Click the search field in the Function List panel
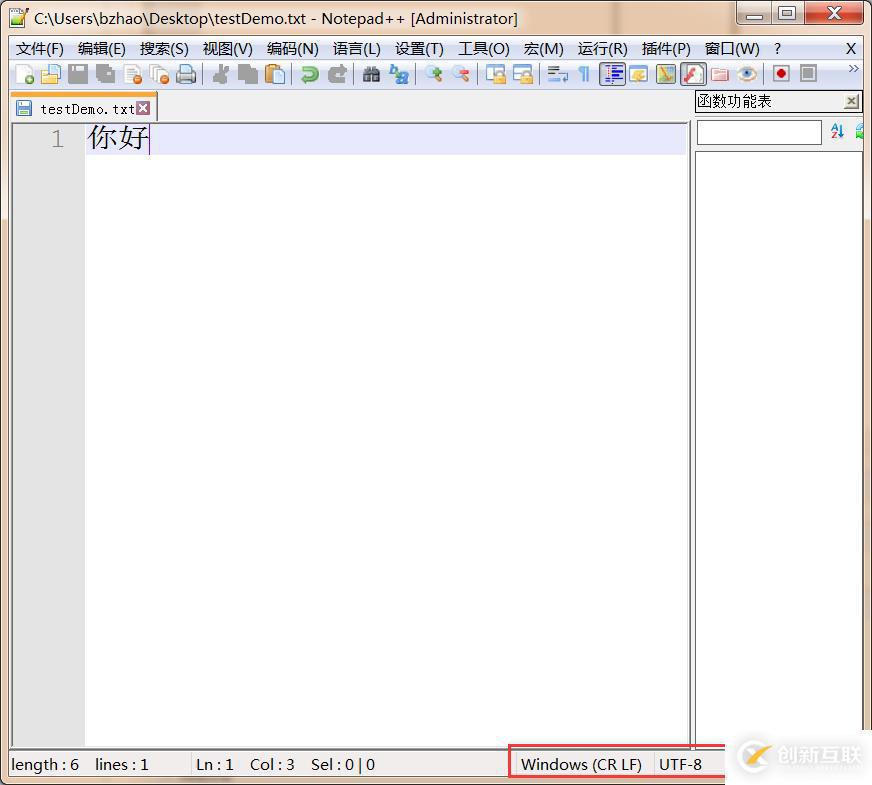872x785 pixels. point(758,131)
